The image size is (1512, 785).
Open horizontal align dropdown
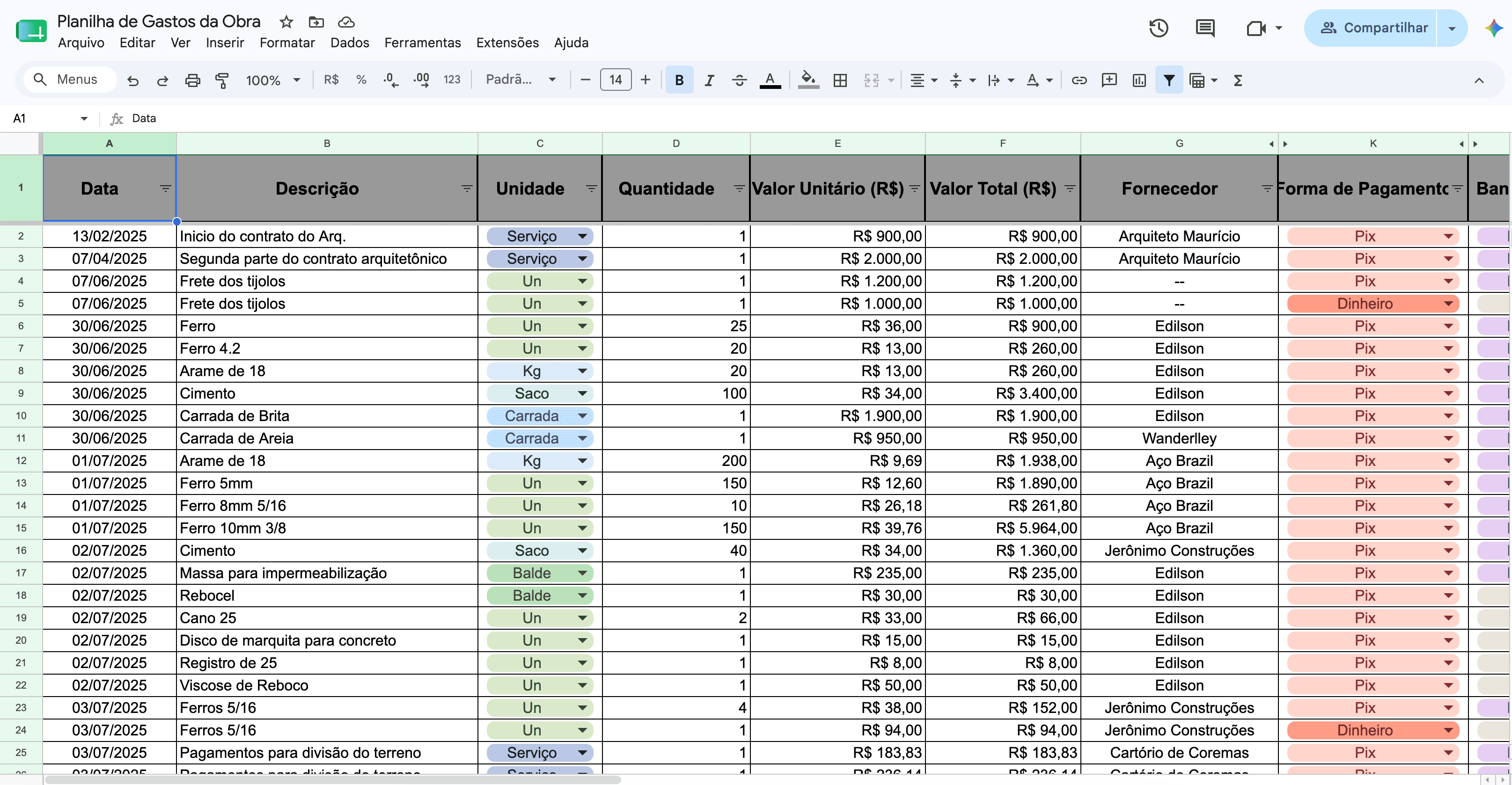[x=923, y=80]
